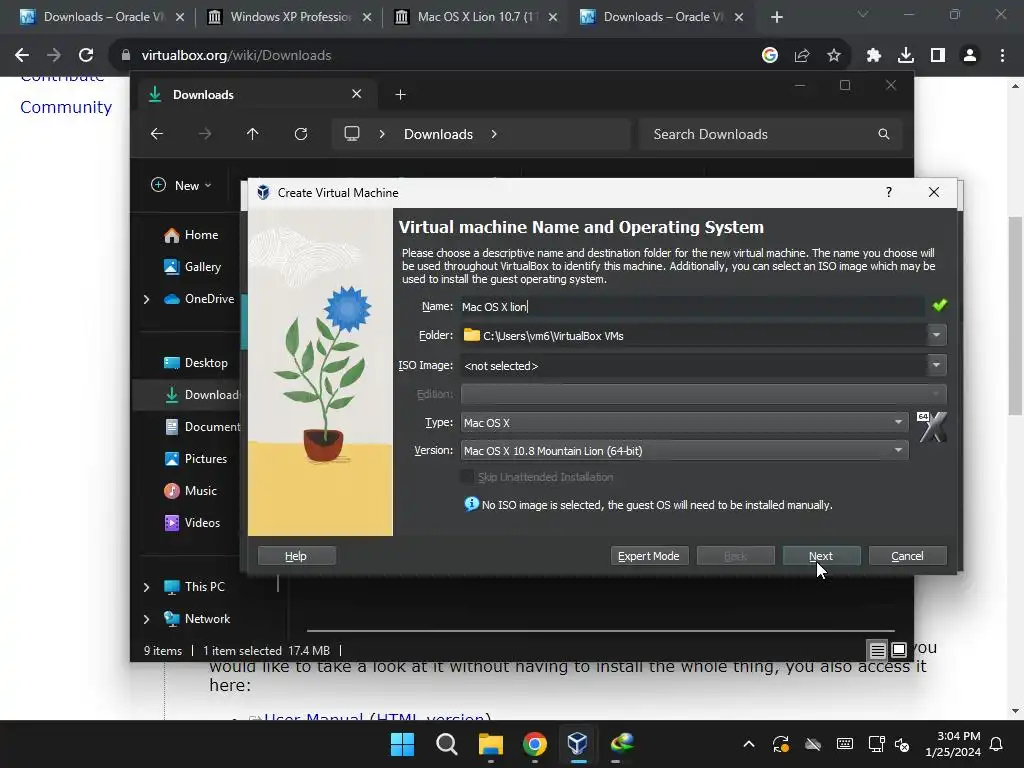Image resolution: width=1024 pixels, height=768 pixels.
Task: Click the share icon in Chrome address bar
Action: (802, 56)
